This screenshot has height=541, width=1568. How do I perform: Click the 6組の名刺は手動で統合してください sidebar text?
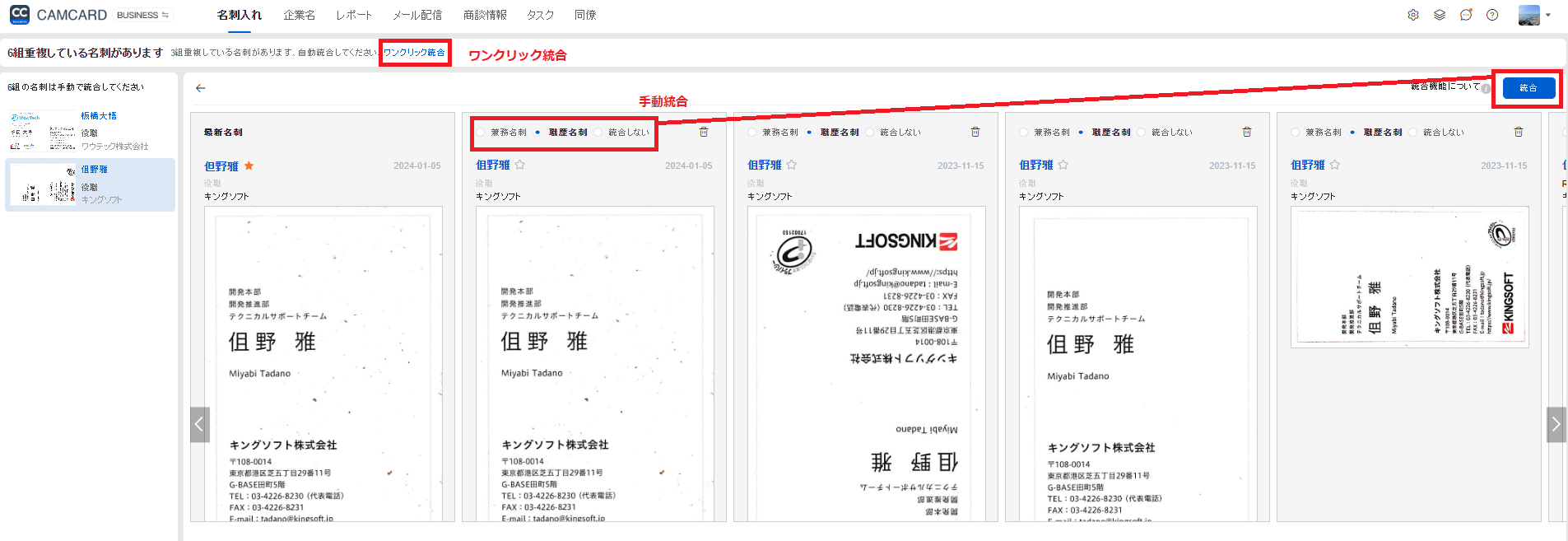[76, 87]
